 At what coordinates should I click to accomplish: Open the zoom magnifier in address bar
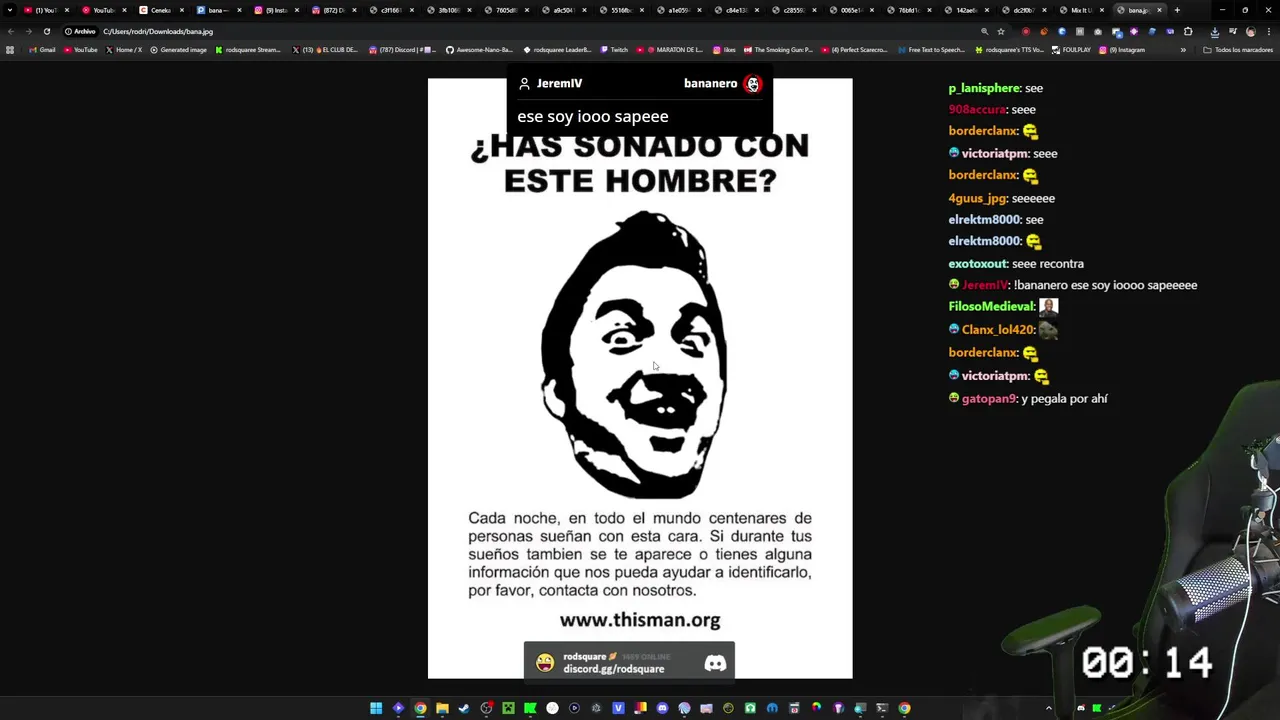point(985,31)
